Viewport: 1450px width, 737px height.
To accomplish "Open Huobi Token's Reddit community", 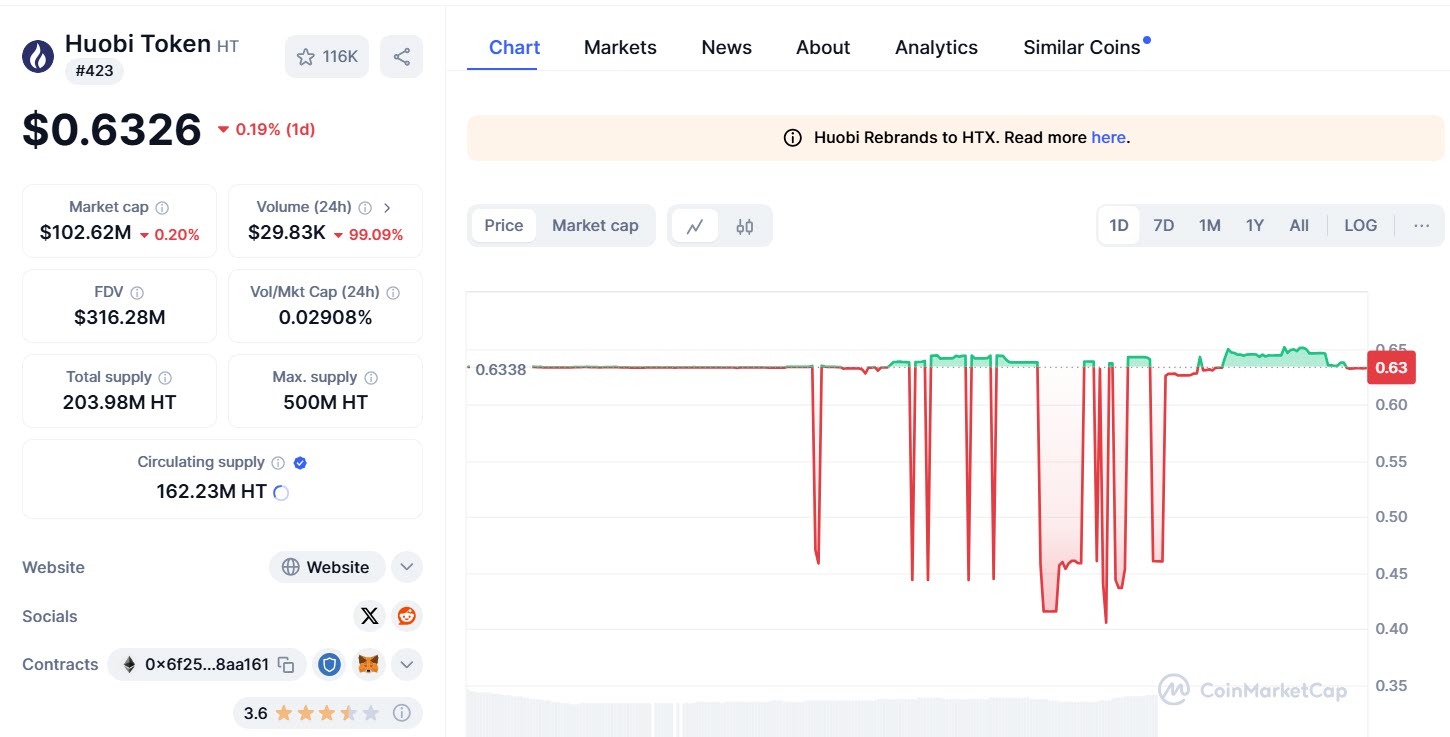I will coord(406,616).
